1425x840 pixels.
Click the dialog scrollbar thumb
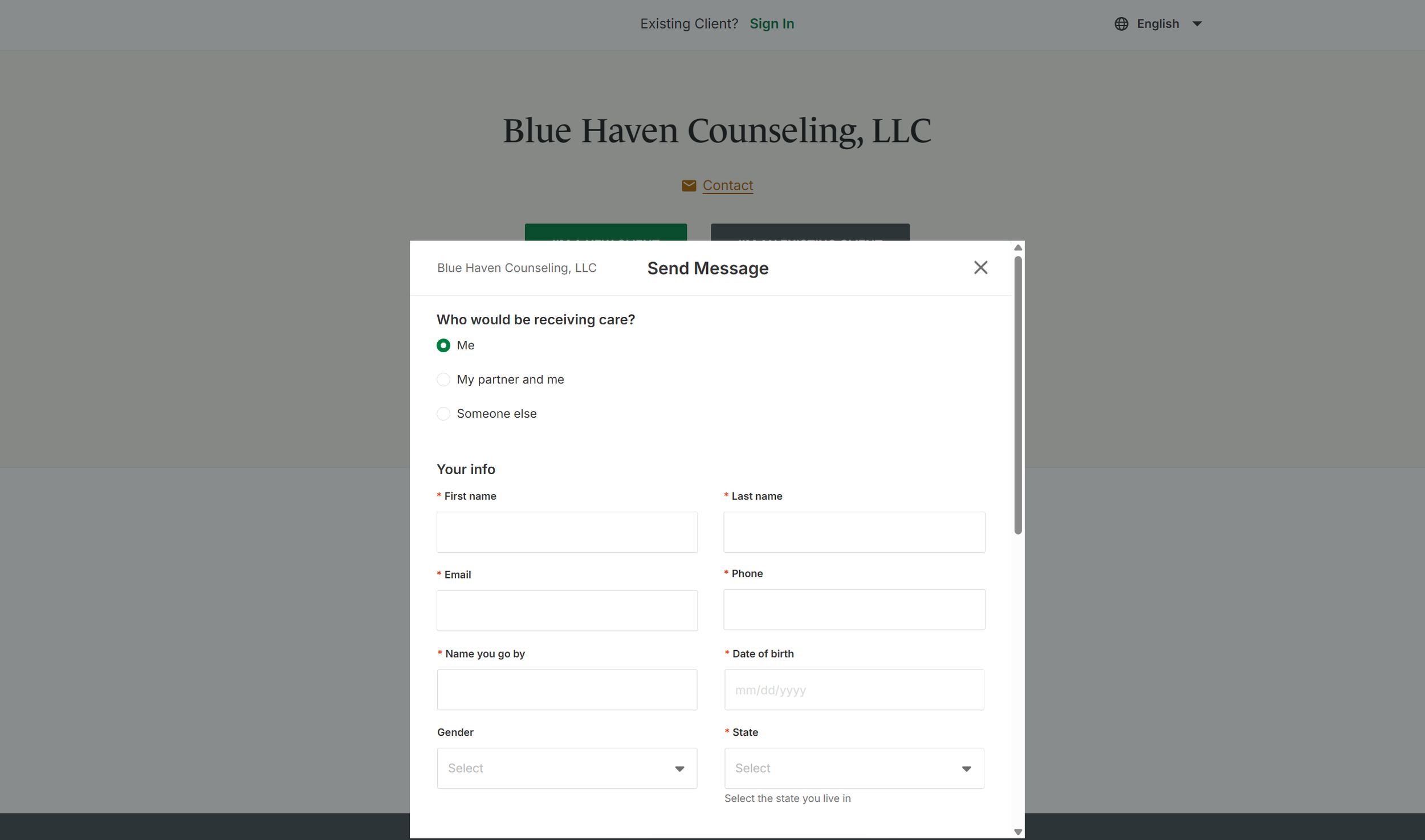[x=1018, y=395]
